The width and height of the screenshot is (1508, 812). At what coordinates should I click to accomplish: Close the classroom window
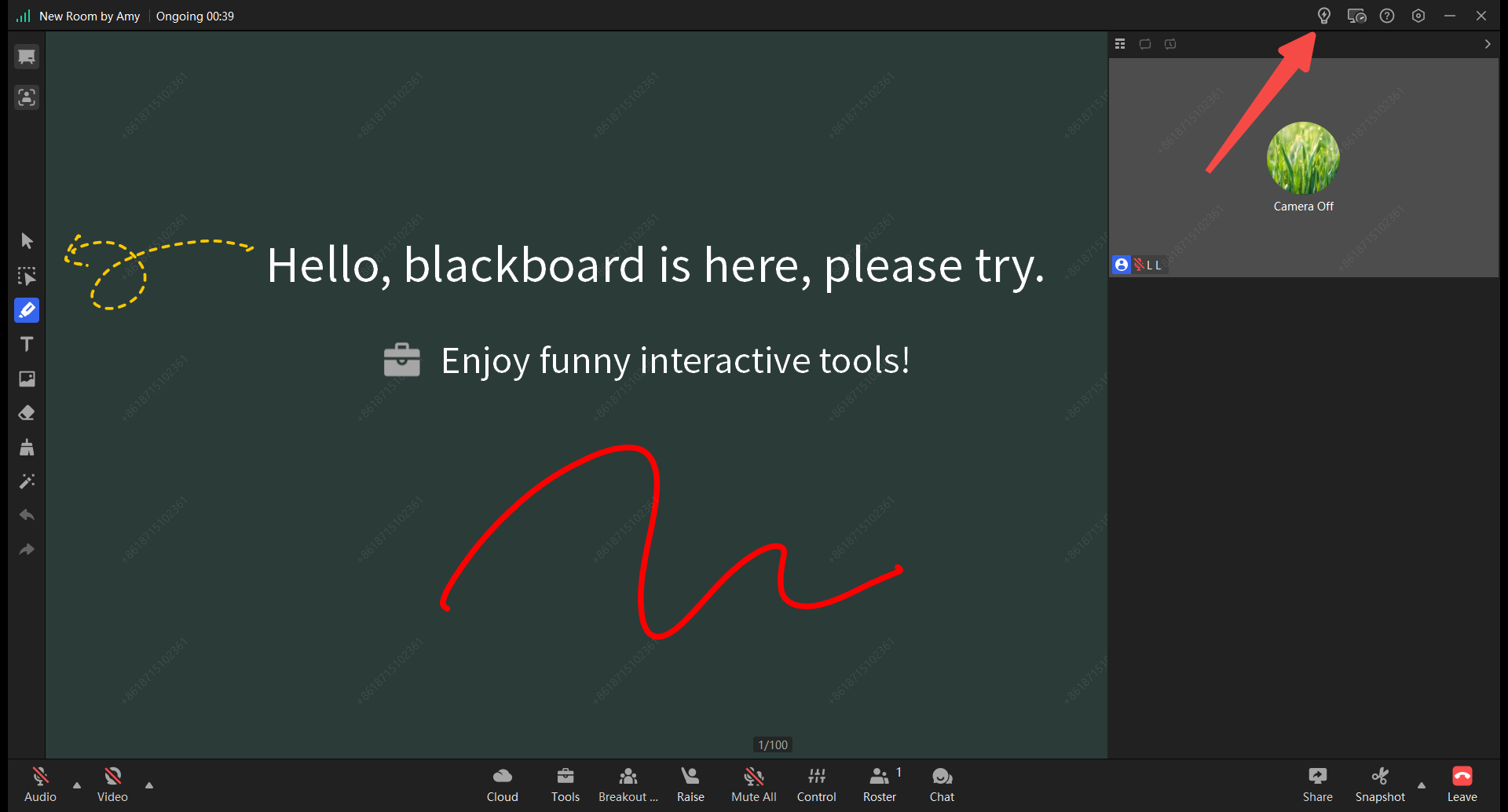click(x=1481, y=16)
